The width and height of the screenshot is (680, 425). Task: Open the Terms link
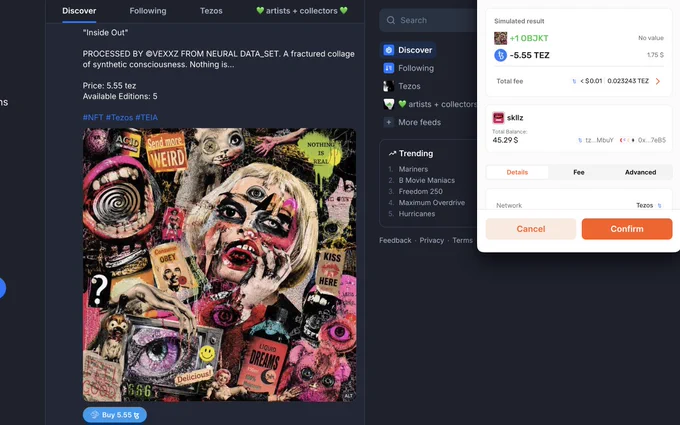pos(462,240)
